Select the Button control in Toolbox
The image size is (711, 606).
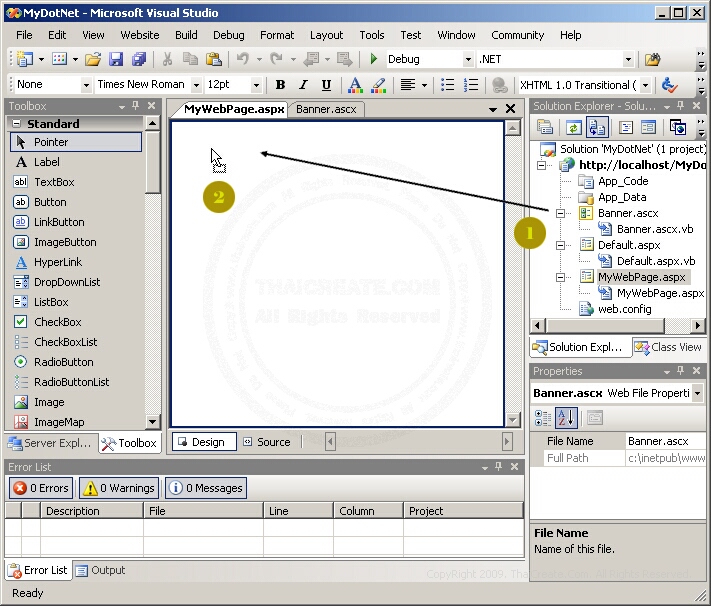pyautogui.click(x=76, y=202)
